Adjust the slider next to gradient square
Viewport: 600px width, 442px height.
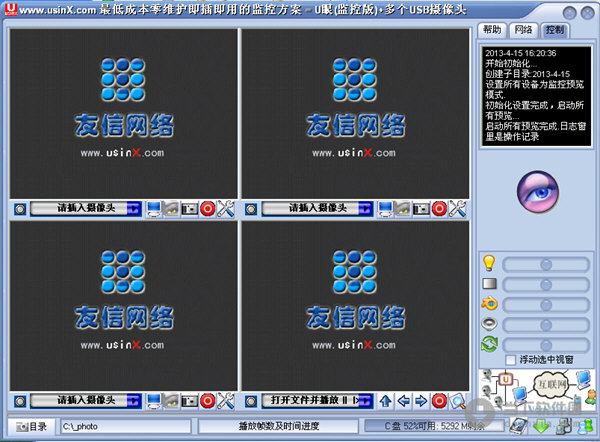coord(546,285)
